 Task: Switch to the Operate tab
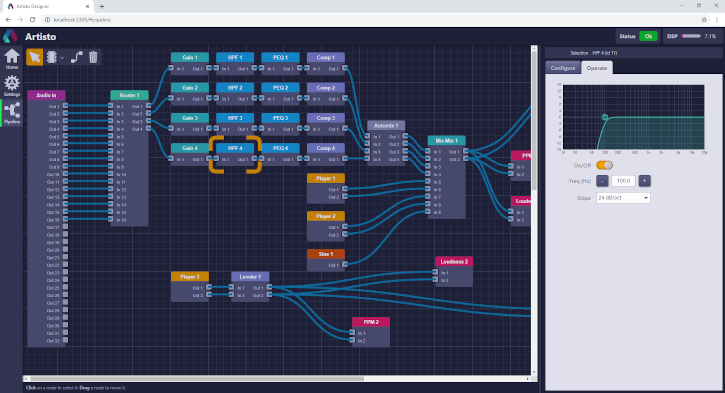[596, 68]
